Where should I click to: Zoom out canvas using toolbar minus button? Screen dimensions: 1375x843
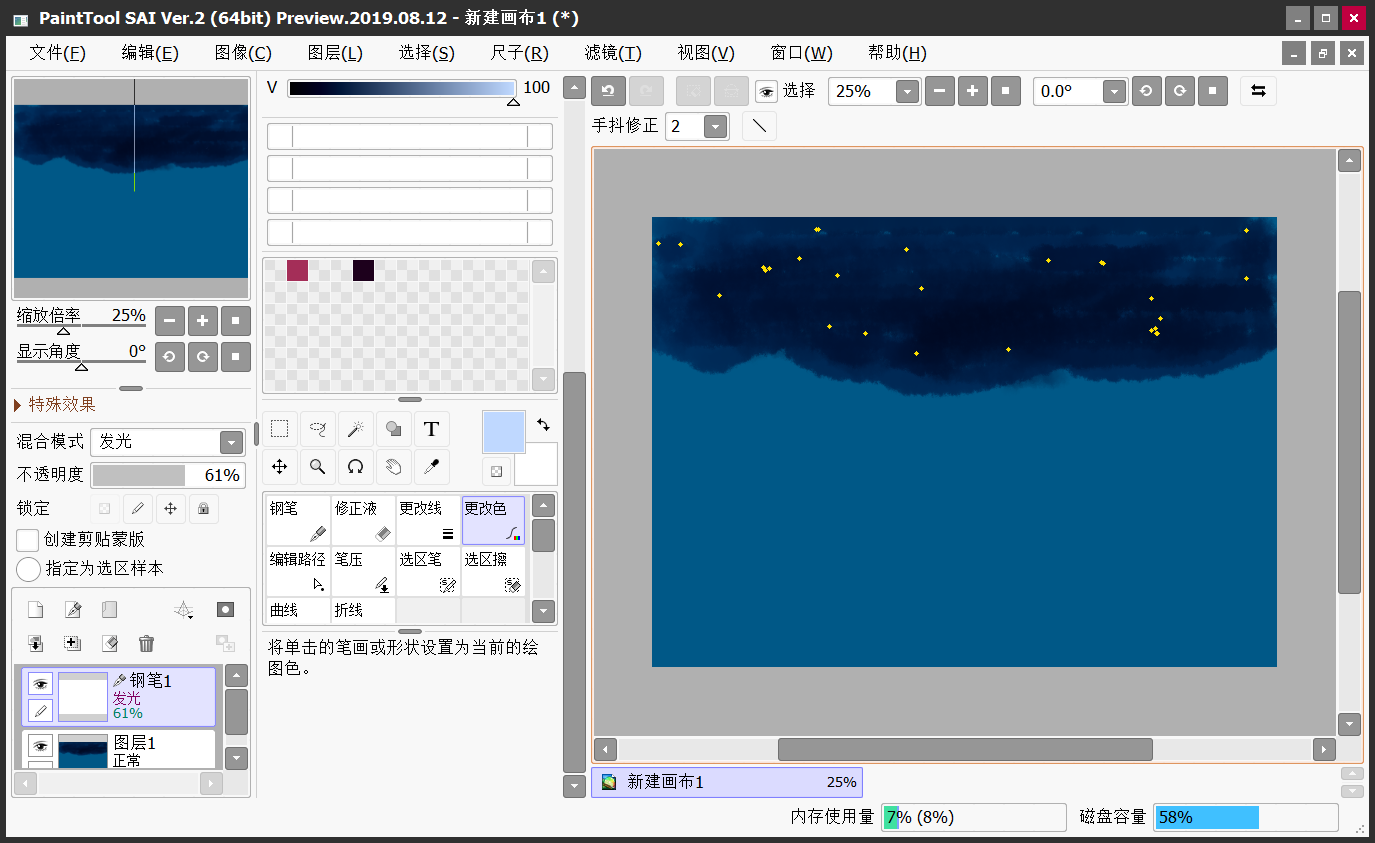[x=939, y=91]
